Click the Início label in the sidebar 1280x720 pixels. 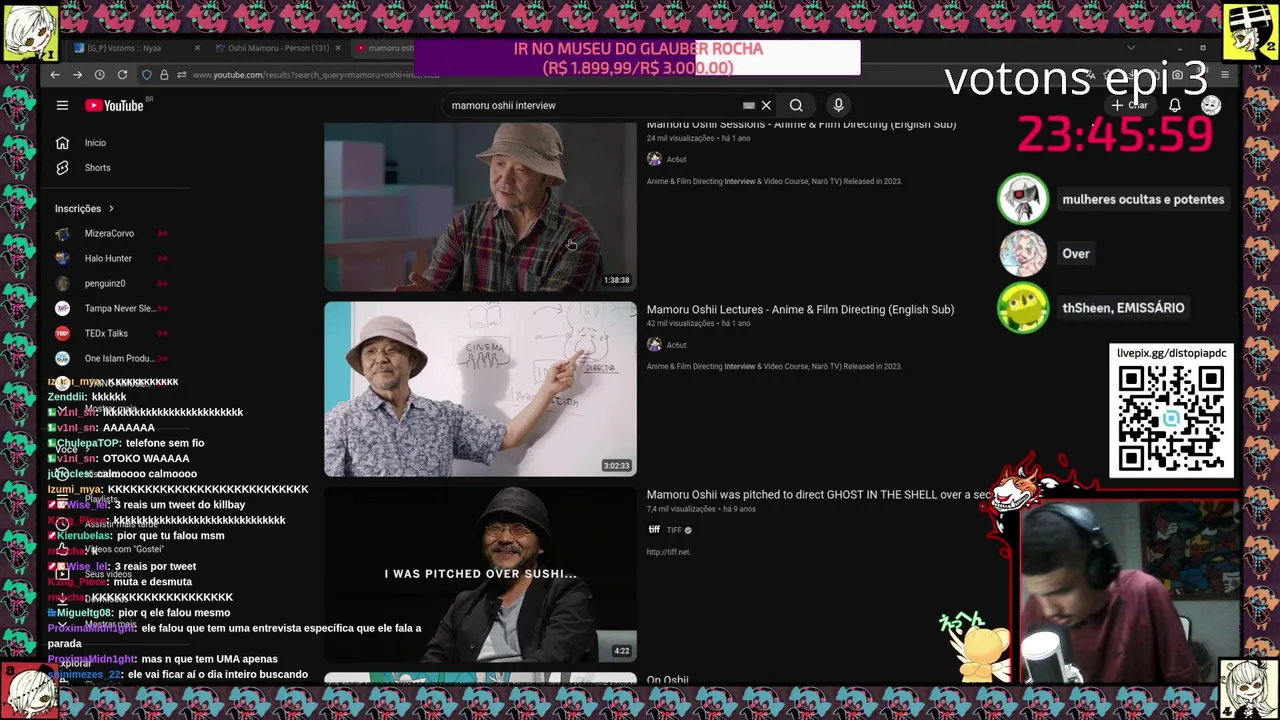coord(95,143)
